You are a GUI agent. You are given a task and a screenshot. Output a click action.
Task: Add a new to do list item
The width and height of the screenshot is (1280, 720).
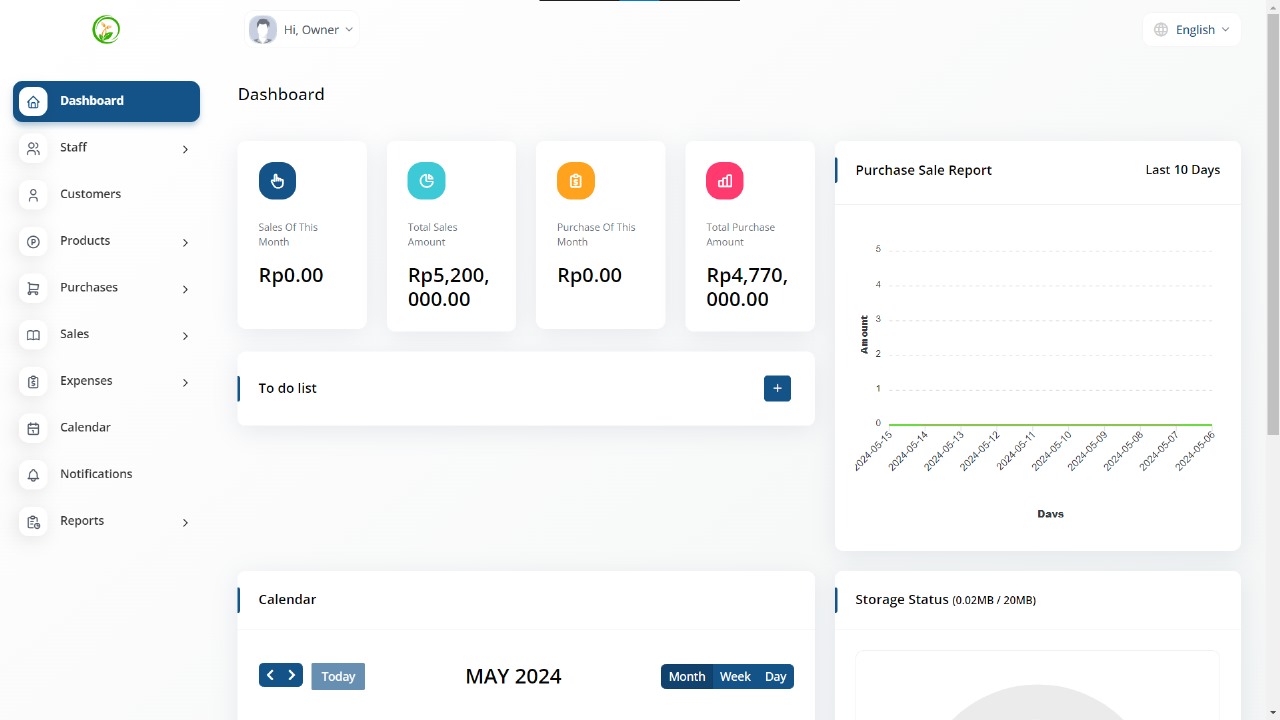coord(777,388)
